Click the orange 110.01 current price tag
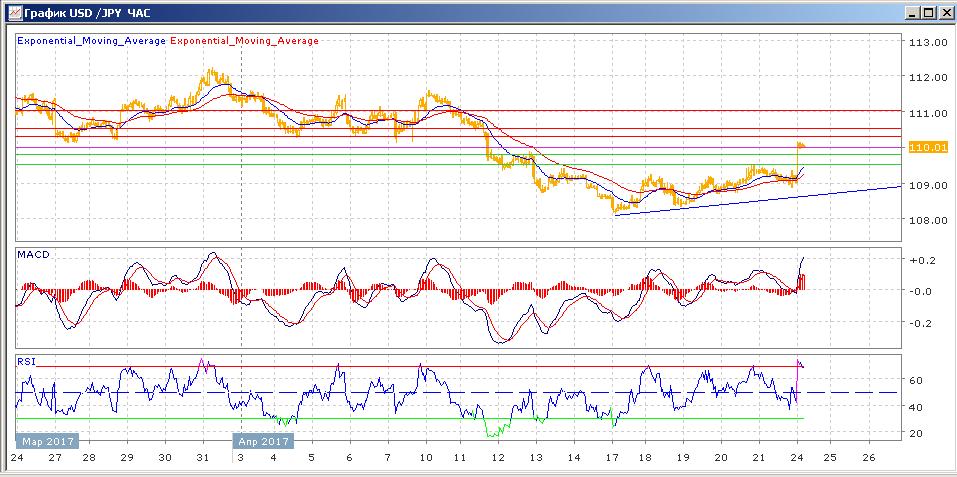957x477 pixels. click(927, 147)
